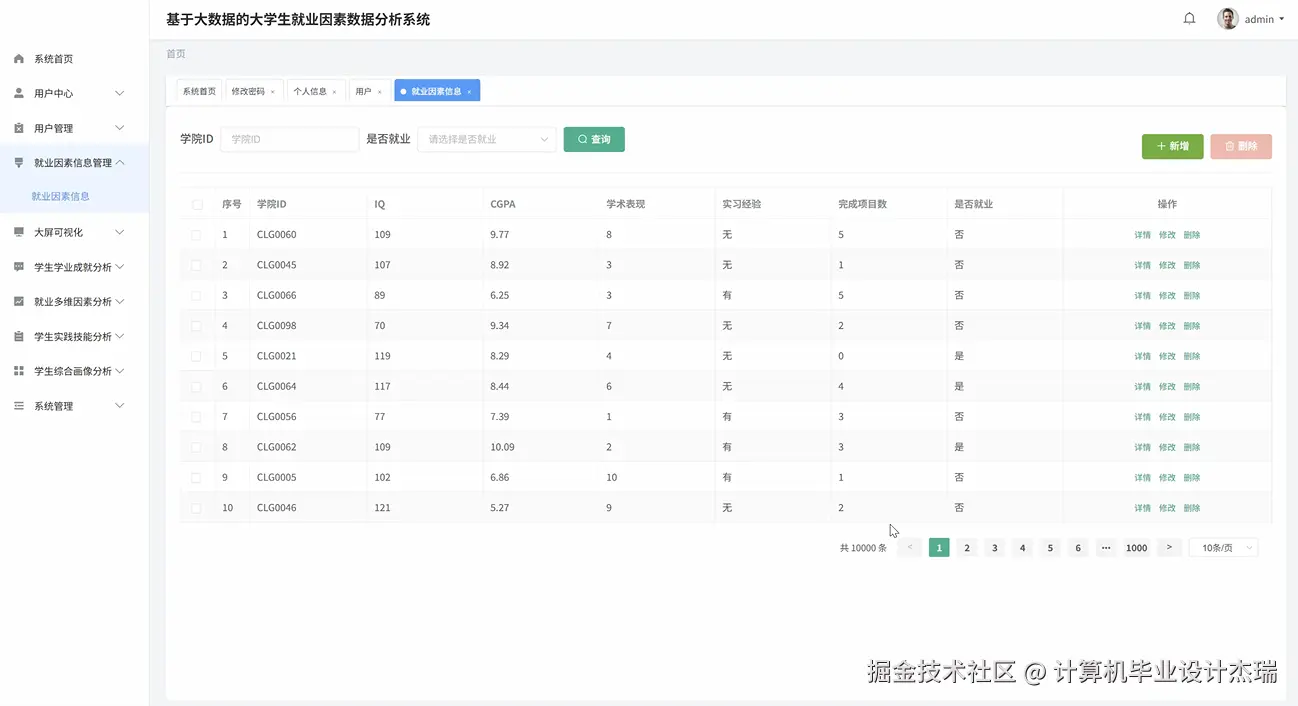Expand the 用户中心 sidebar menu
The width and height of the screenshot is (1298, 706).
click(x=120, y=93)
